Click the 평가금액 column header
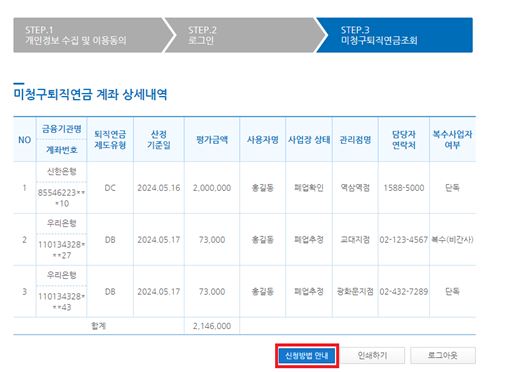This screenshot has width=506, height=372. (x=212, y=140)
